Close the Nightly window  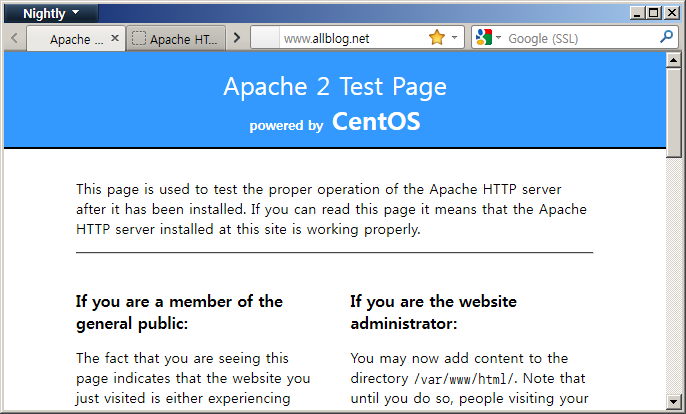pos(672,13)
